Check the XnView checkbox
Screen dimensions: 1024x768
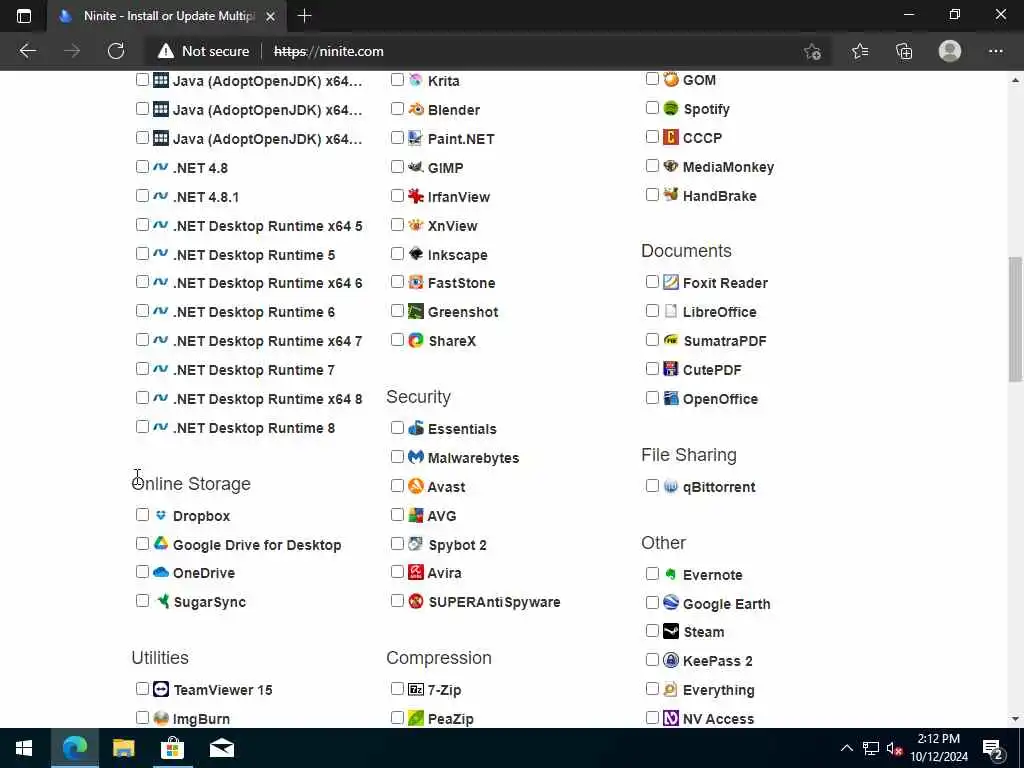397,225
